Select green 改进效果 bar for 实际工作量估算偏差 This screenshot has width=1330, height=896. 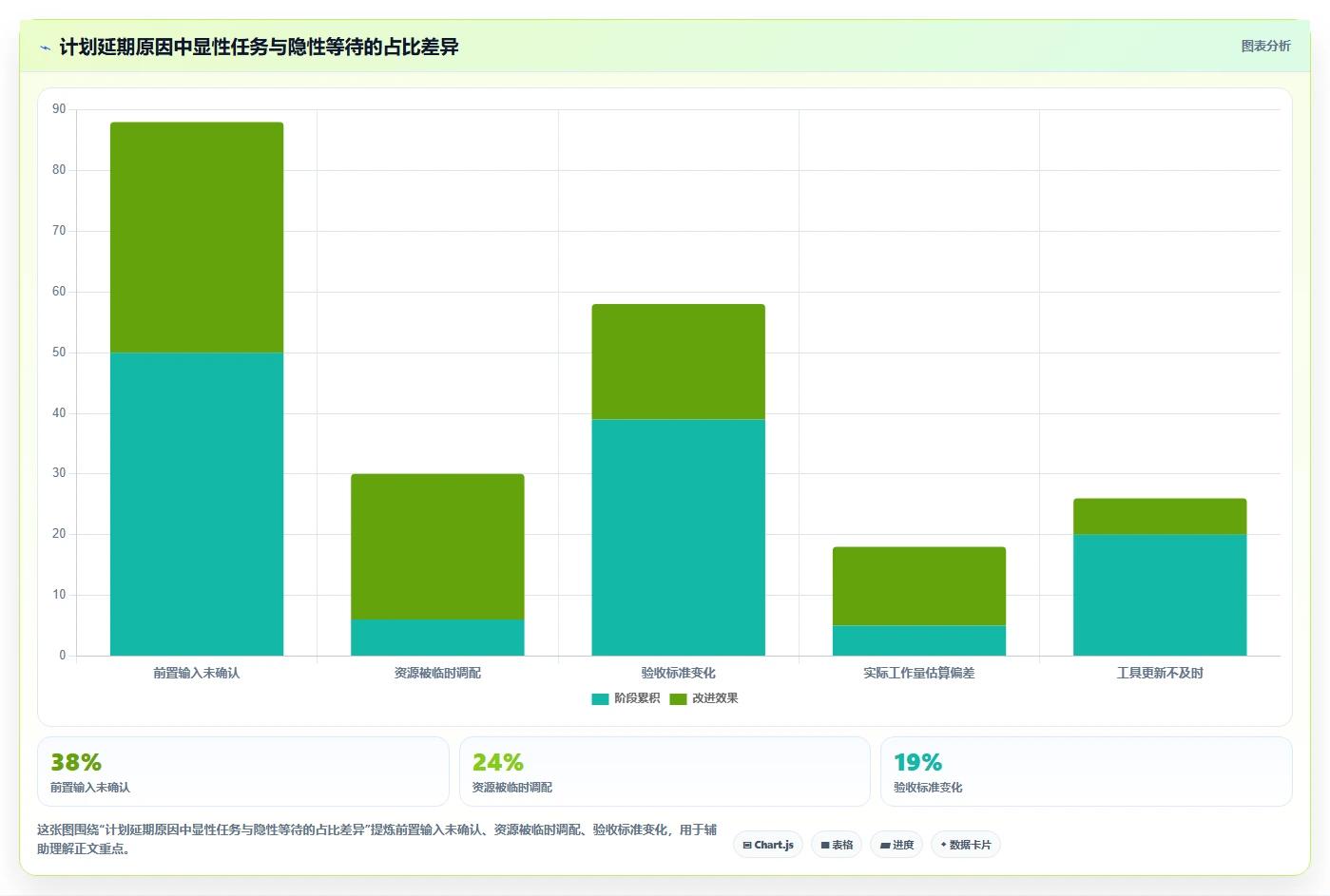(919, 586)
